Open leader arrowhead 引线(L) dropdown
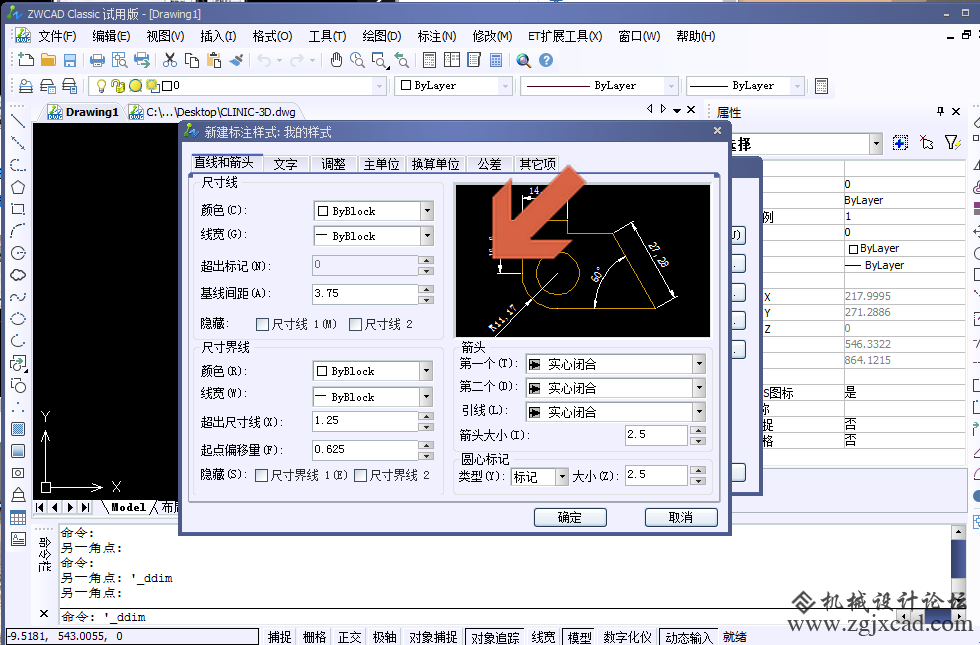980x645 pixels. tap(699, 412)
